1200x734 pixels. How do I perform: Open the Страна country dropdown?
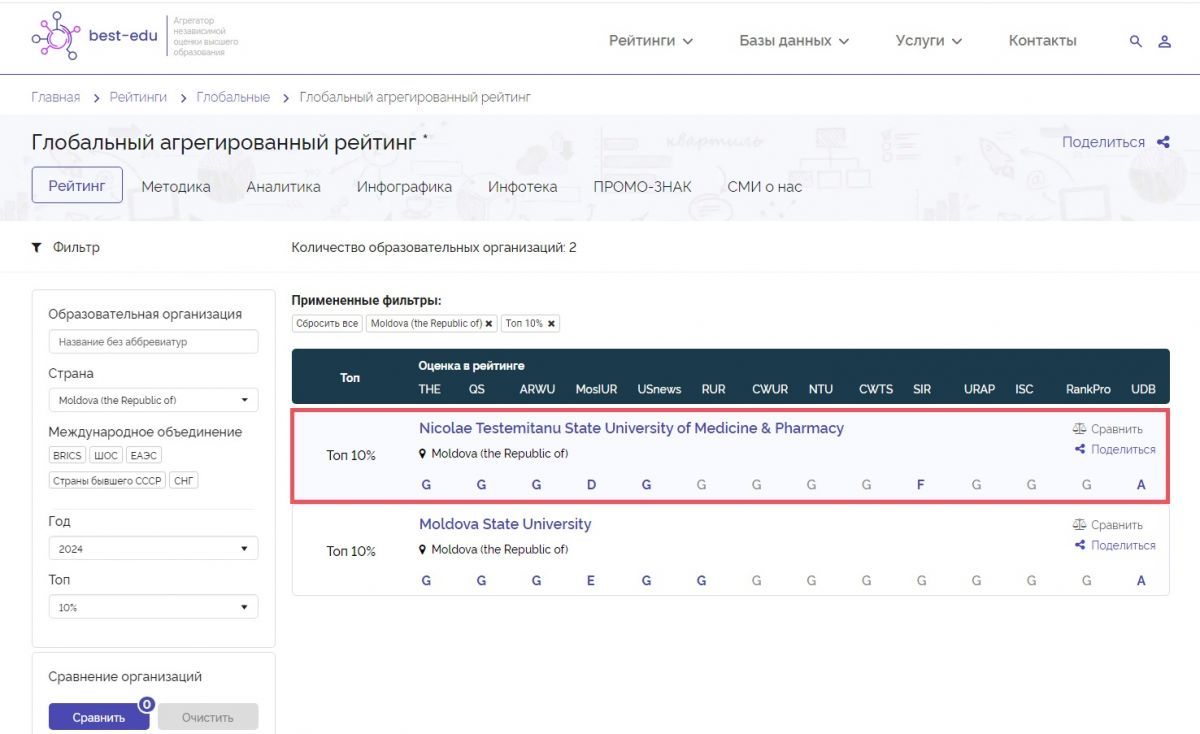tap(153, 400)
